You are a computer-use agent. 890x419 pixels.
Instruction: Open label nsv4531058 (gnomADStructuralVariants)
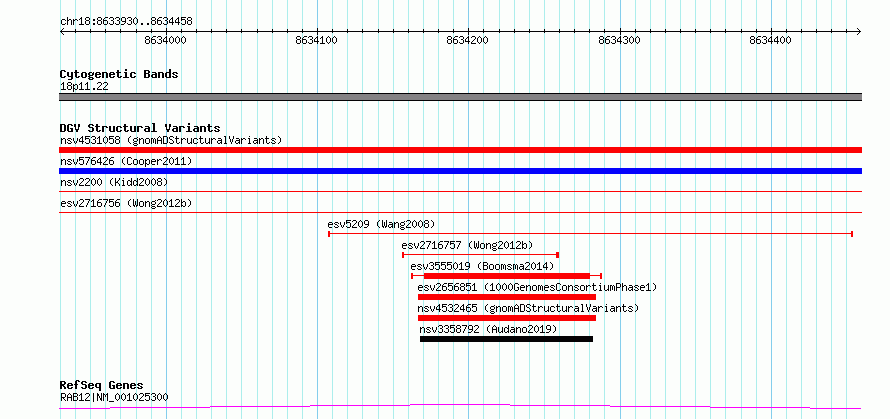(171, 140)
